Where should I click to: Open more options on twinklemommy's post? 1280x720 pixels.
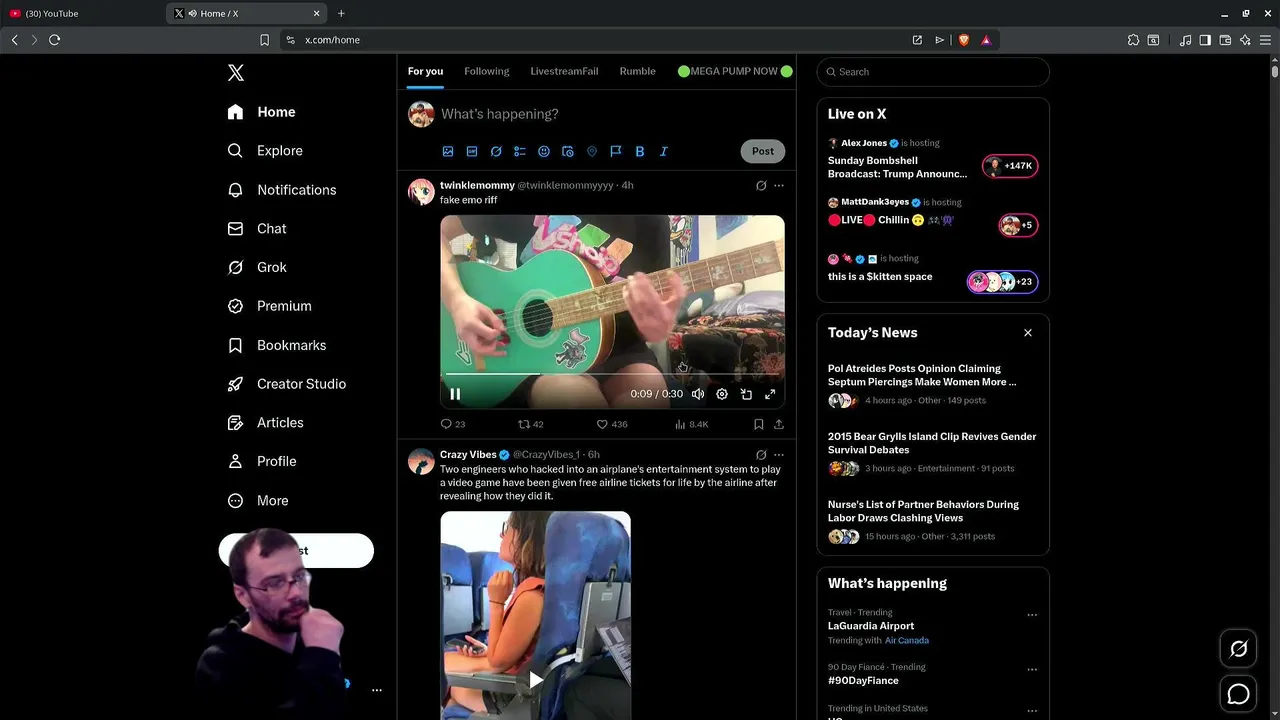(x=779, y=186)
